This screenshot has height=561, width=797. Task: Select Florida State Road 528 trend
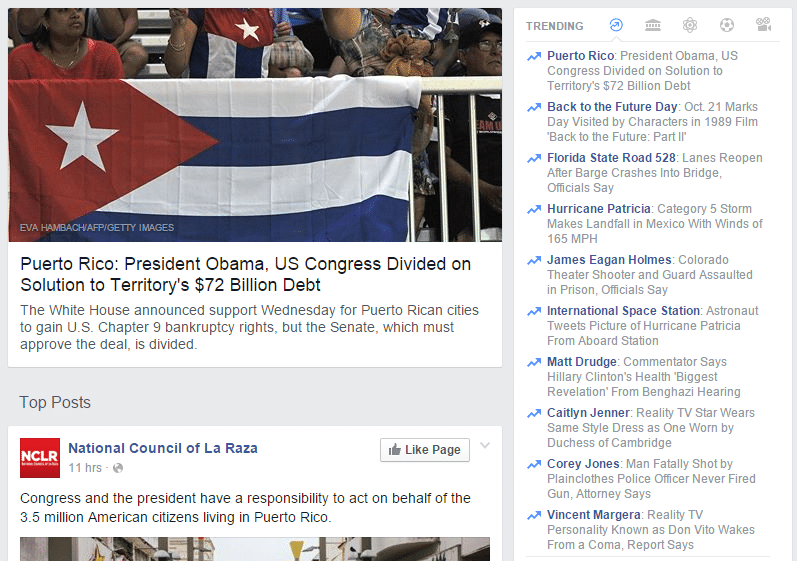click(611, 158)
